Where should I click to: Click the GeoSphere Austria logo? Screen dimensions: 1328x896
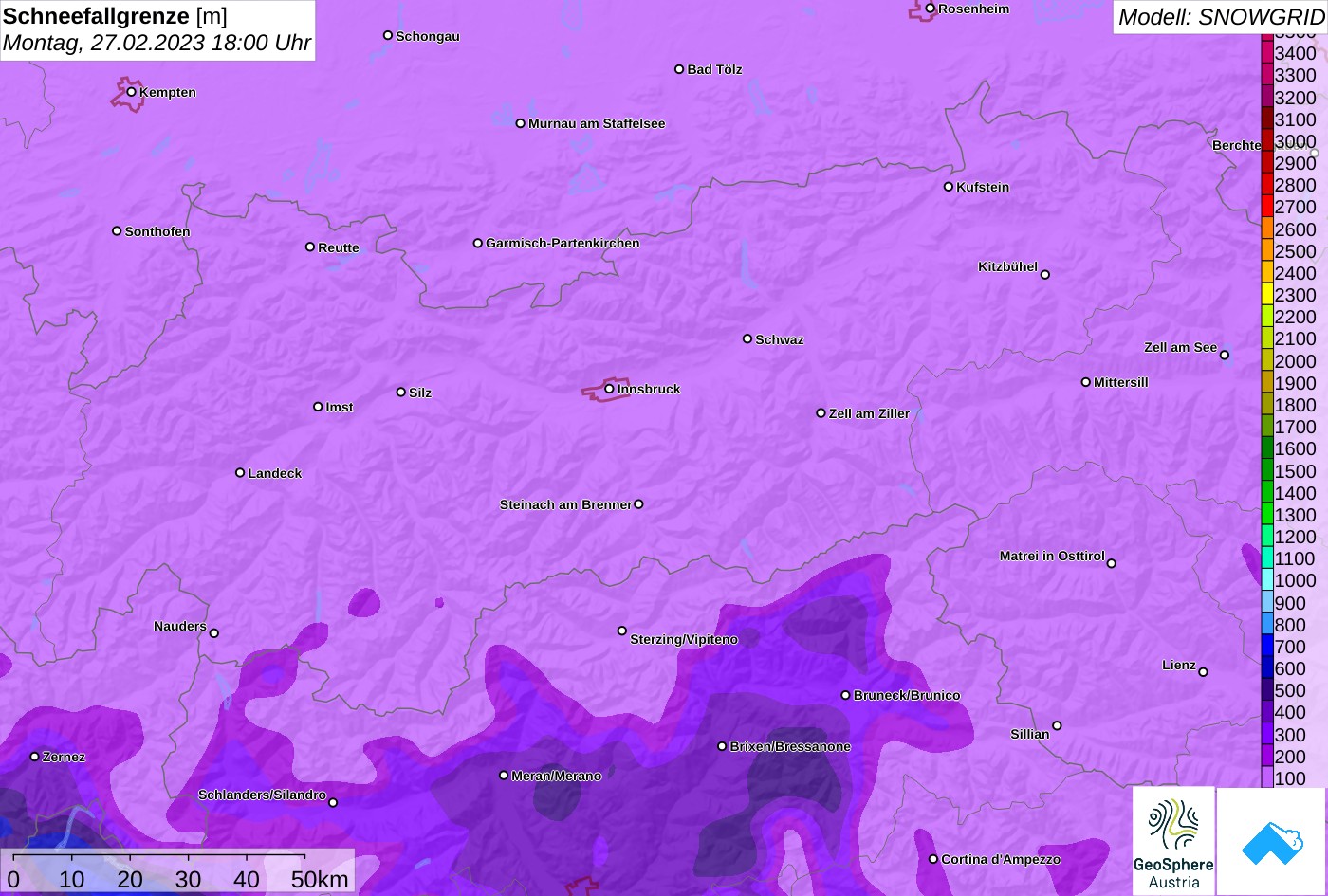coord(1173,841)
